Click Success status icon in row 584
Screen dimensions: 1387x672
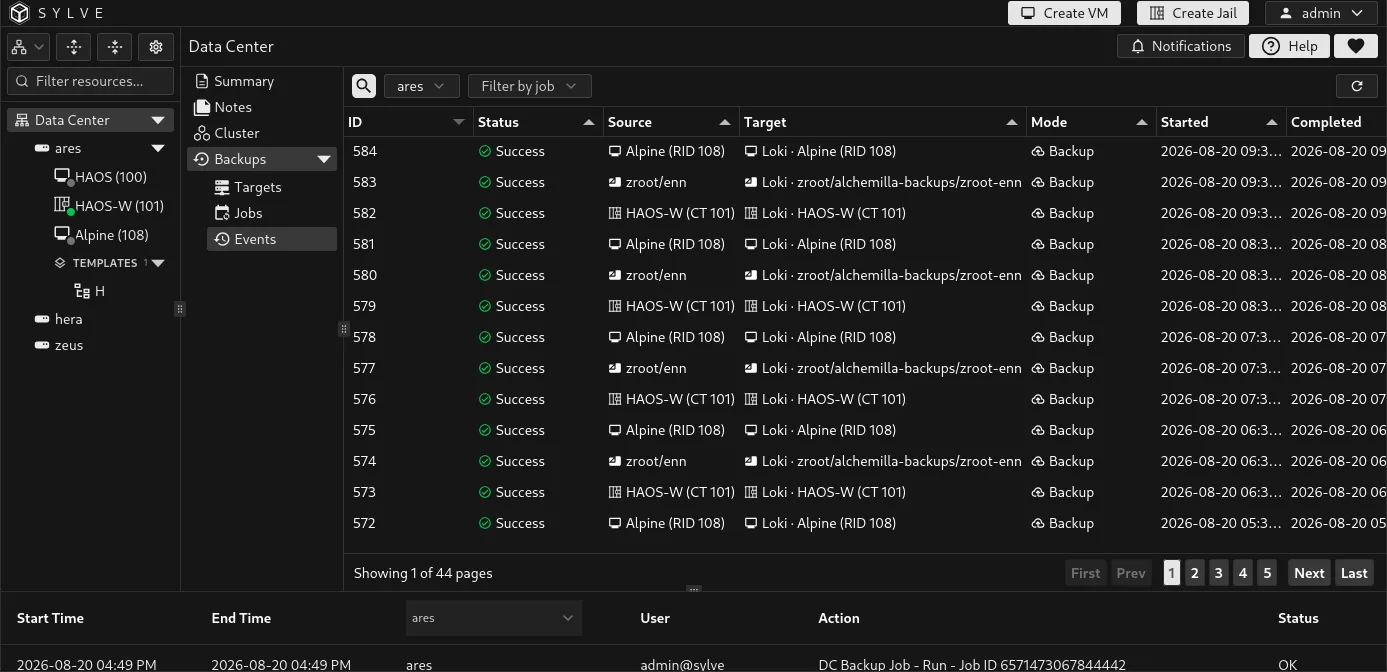coord(485,151)
